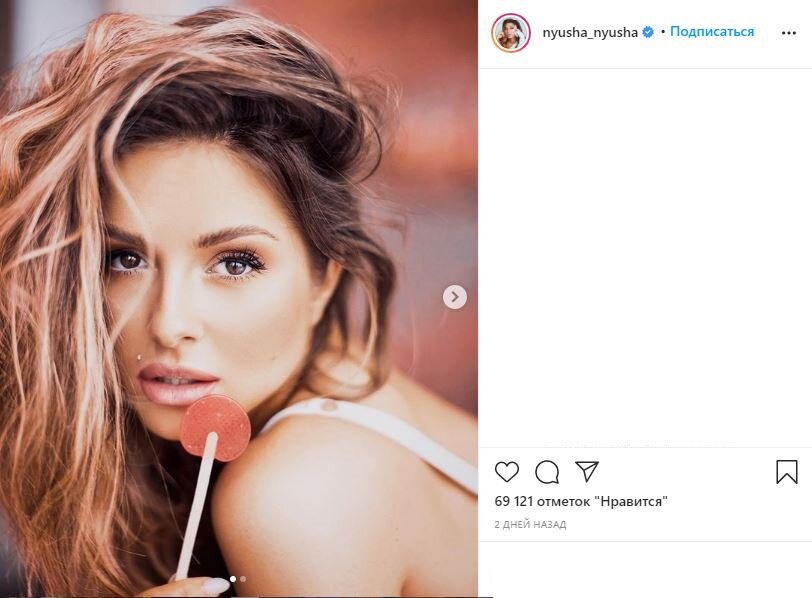Open the three-dot more options menu
This screenshot has height=598, width=812.
[x=789, y=33]
